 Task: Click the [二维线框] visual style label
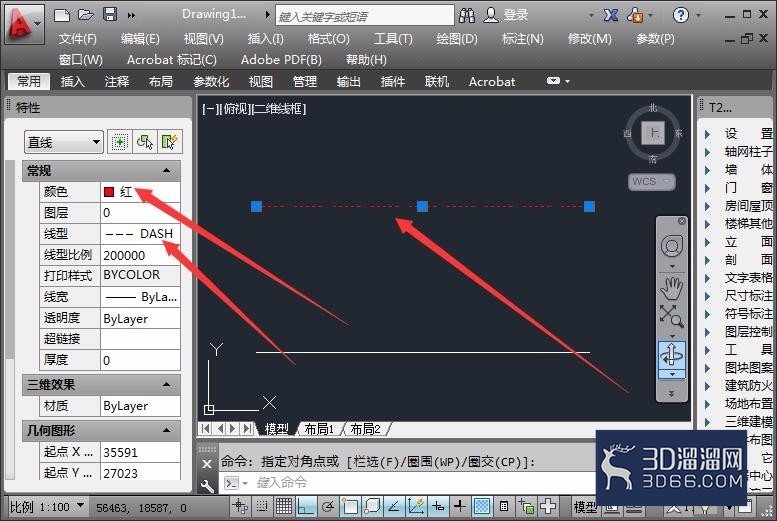pos(279,109)
